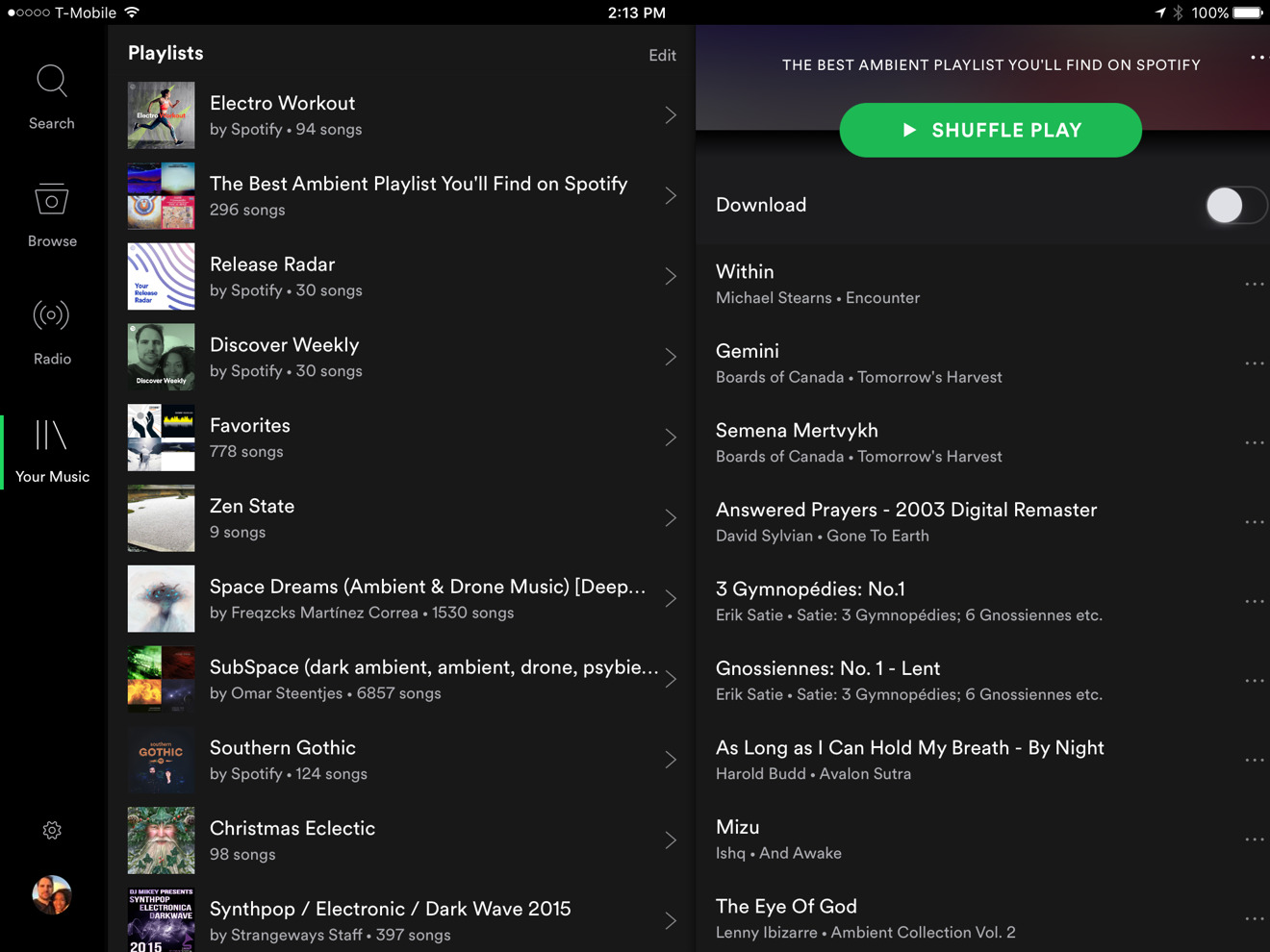This screenshot has width=1270, height=952.
Task: Expand SubSpace playlist chevron
Action: pos(671,679)
